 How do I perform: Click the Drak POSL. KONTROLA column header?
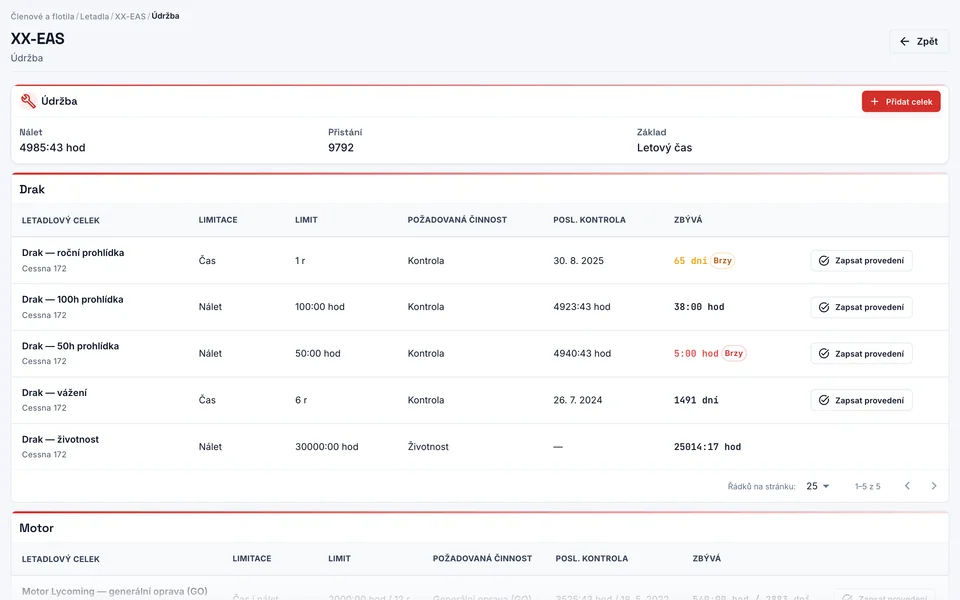pos(590,220)
